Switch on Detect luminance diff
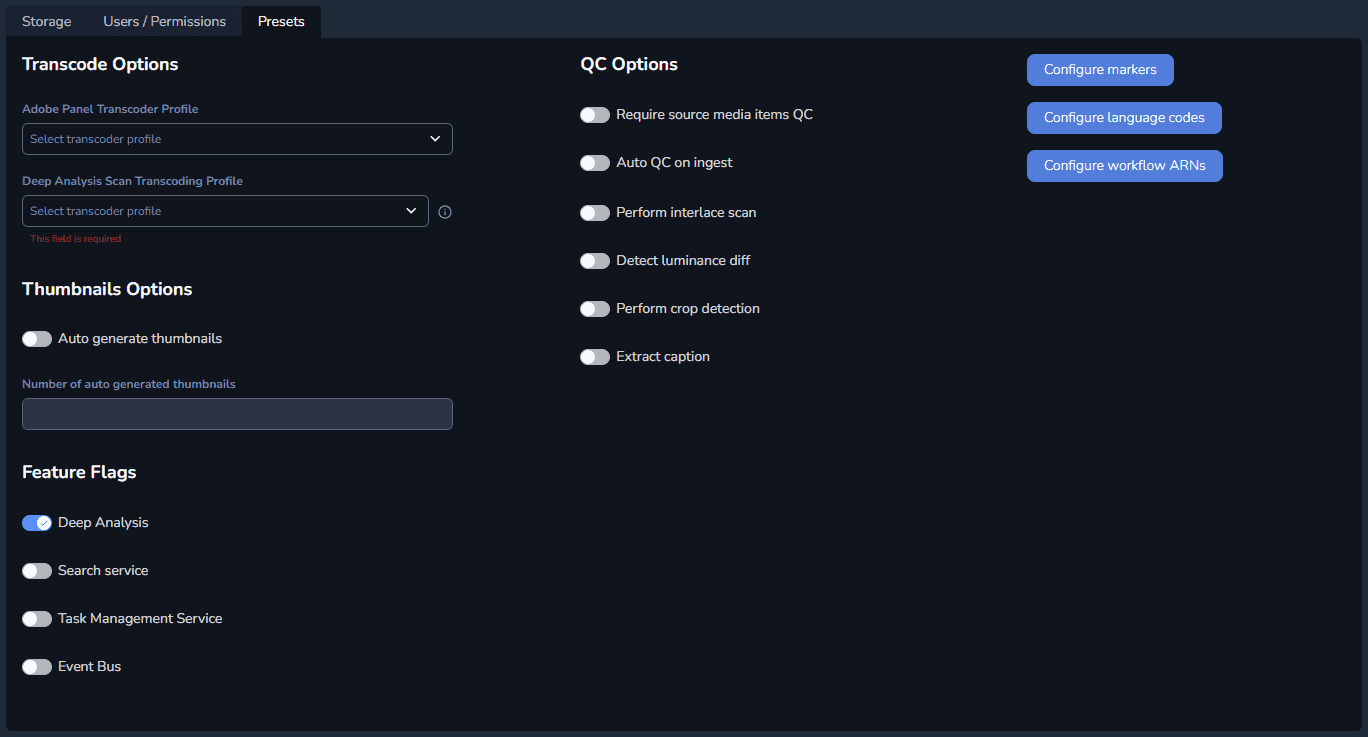The image size is (1368, 737). 595,261
